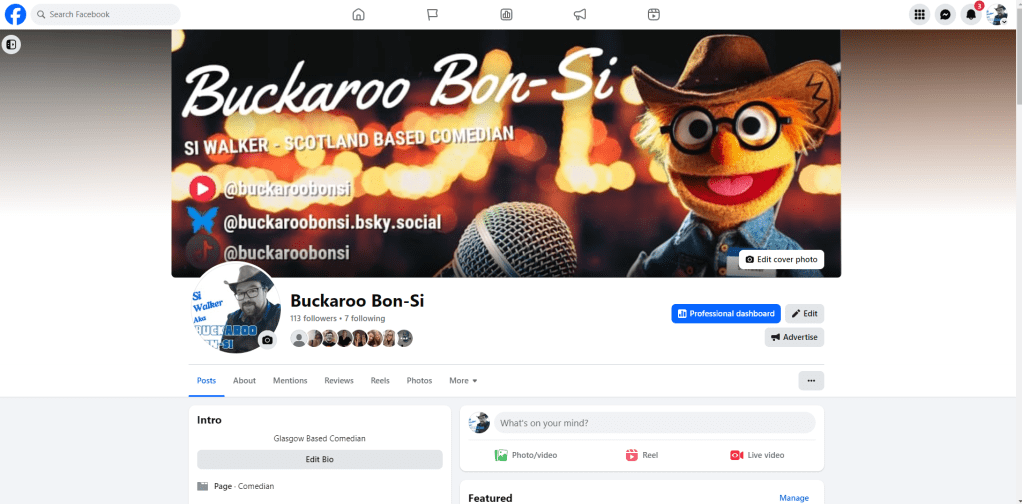Check notifications bell icon

[971, 14]
